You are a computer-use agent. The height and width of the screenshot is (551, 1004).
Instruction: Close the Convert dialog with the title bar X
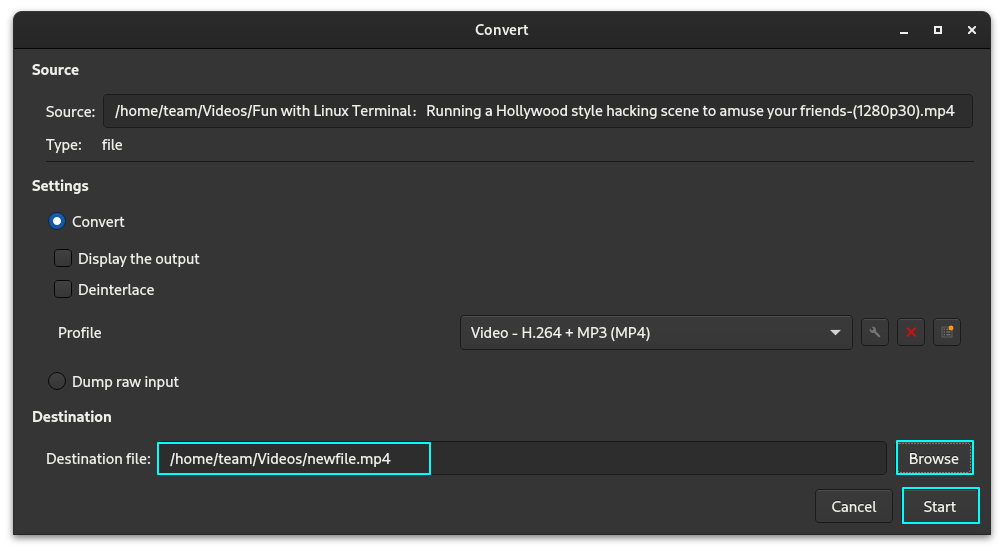click(x=972, y=30)
